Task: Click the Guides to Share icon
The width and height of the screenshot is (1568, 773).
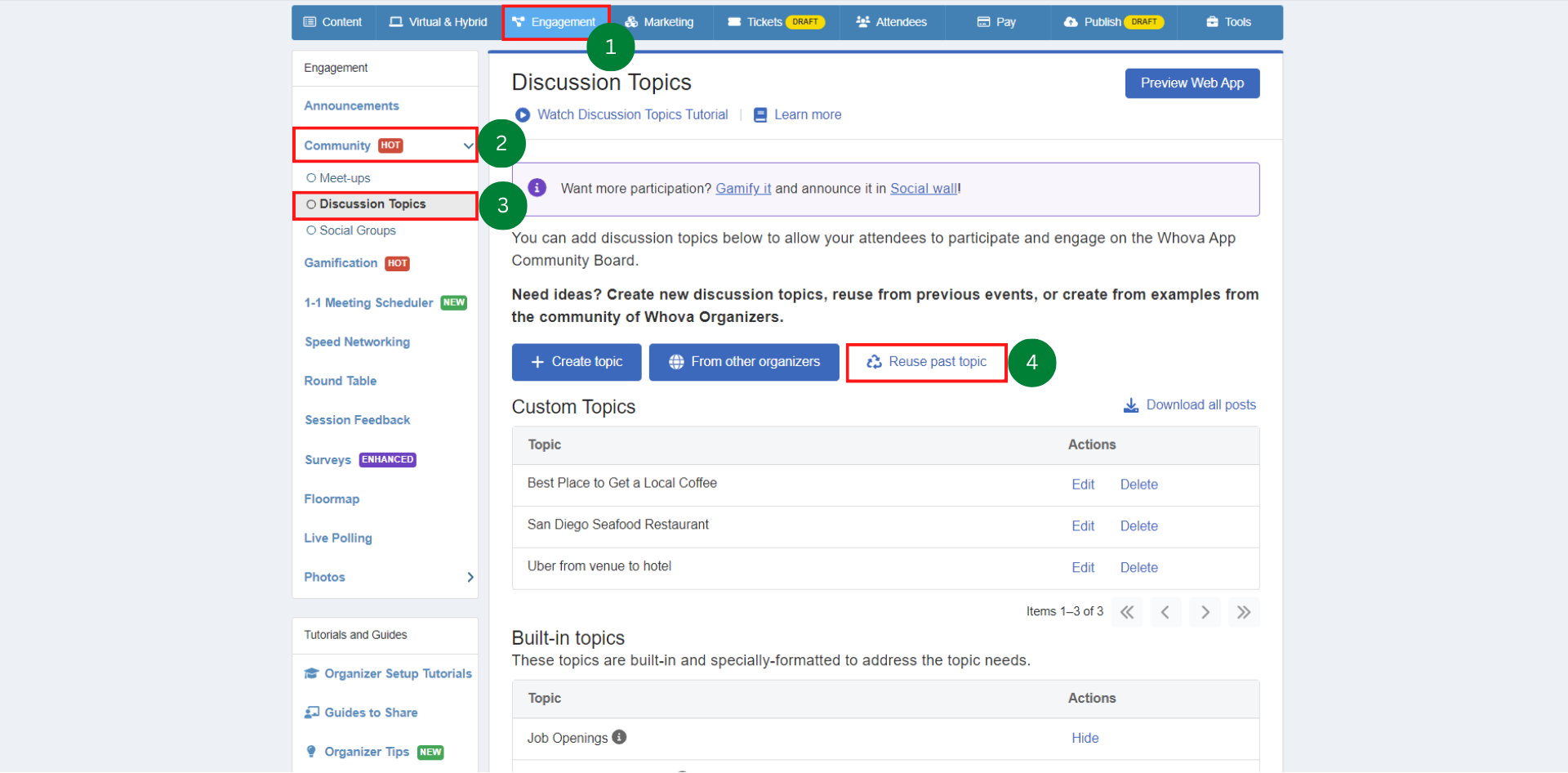Action: coord(312,713)
